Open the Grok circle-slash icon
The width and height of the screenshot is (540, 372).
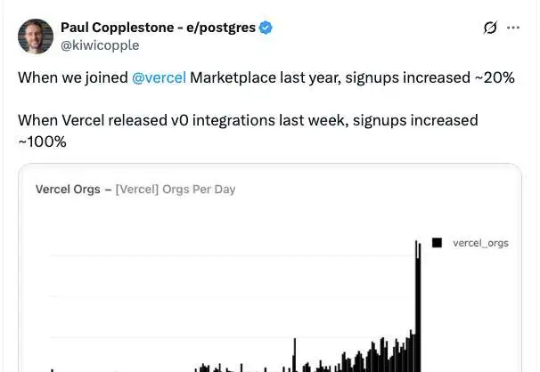point(490,28)
